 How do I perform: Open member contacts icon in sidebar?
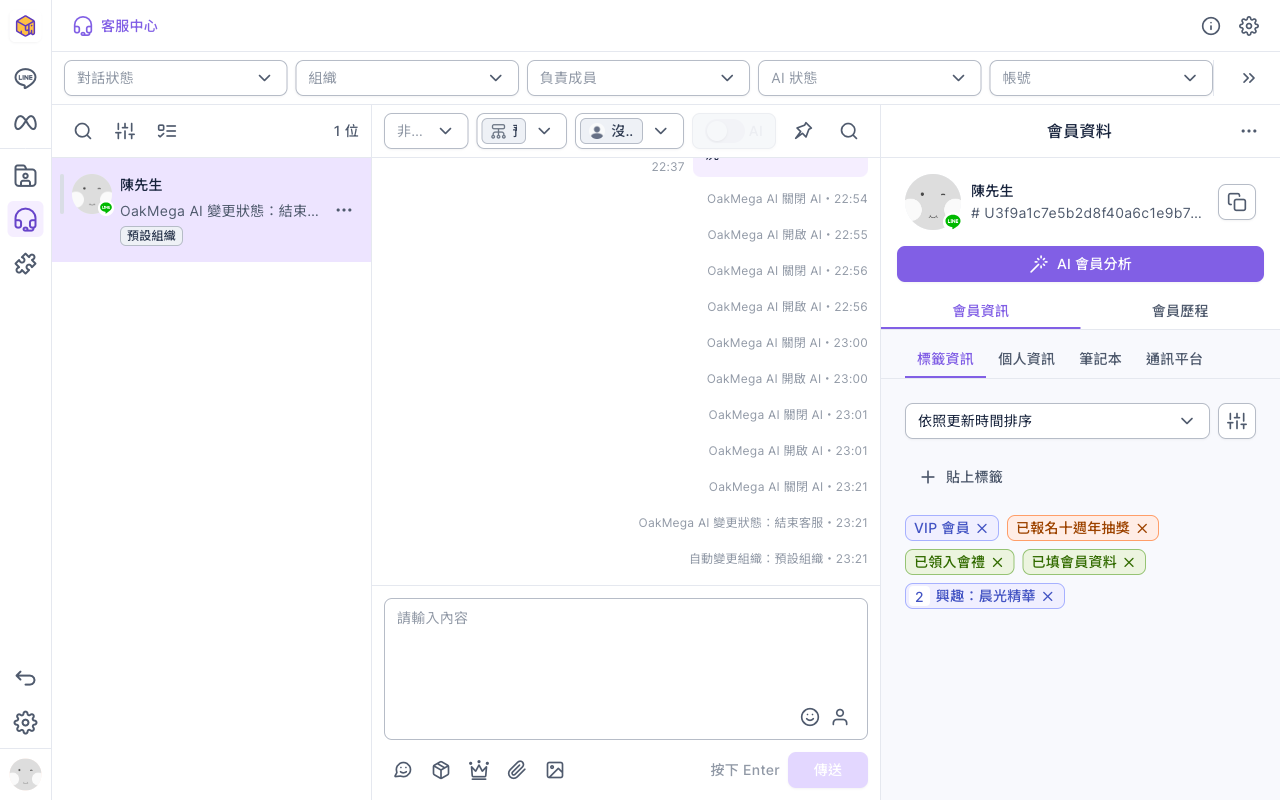point(25,176)
